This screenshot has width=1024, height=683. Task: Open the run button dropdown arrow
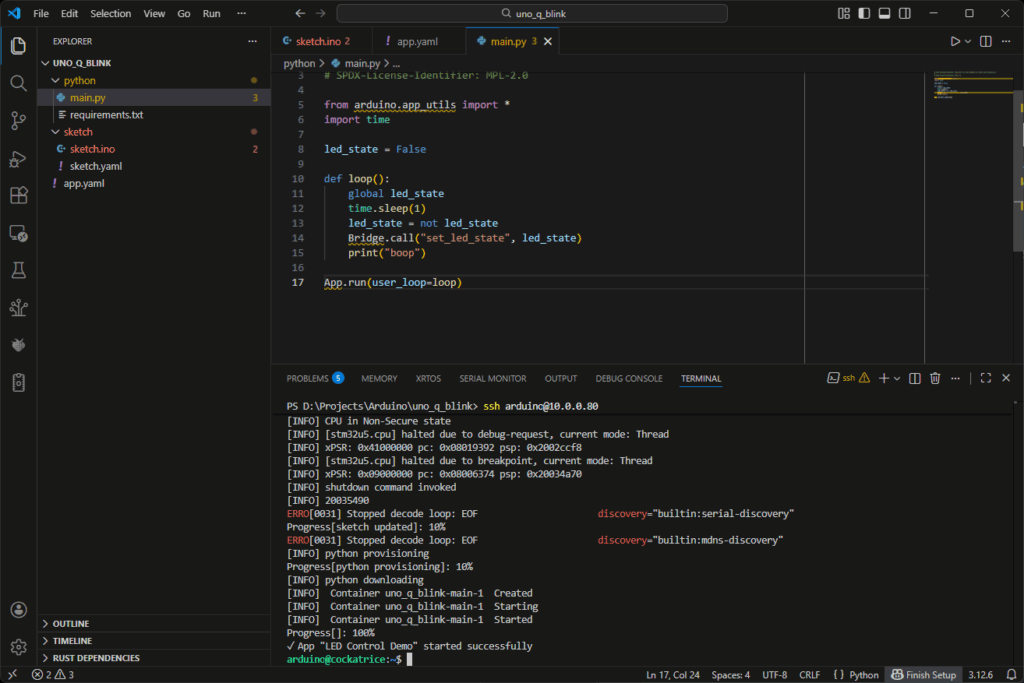[x=968, y=41]
